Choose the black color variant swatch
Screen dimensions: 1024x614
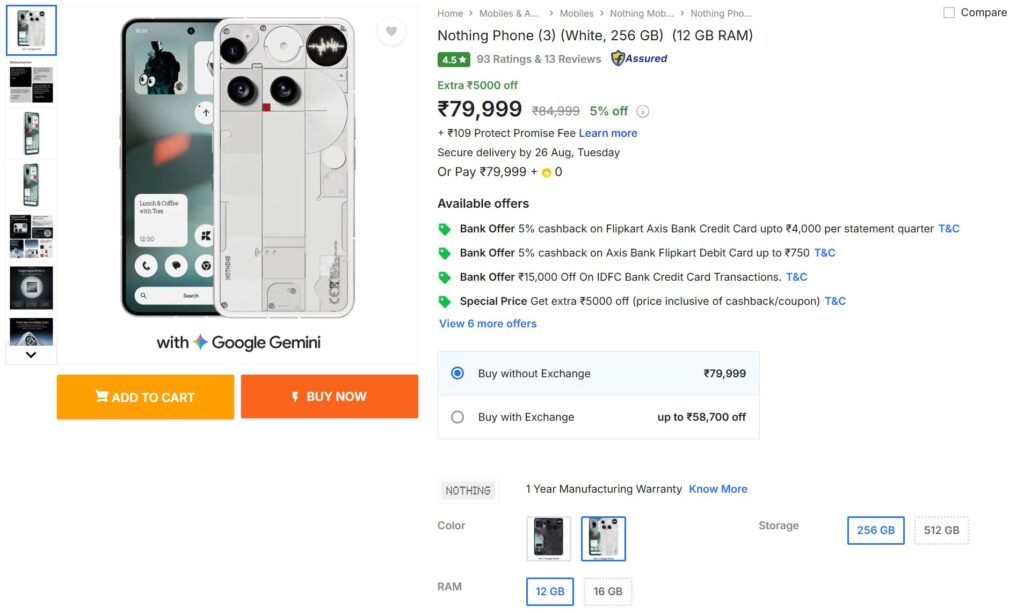tap(549, 539)
